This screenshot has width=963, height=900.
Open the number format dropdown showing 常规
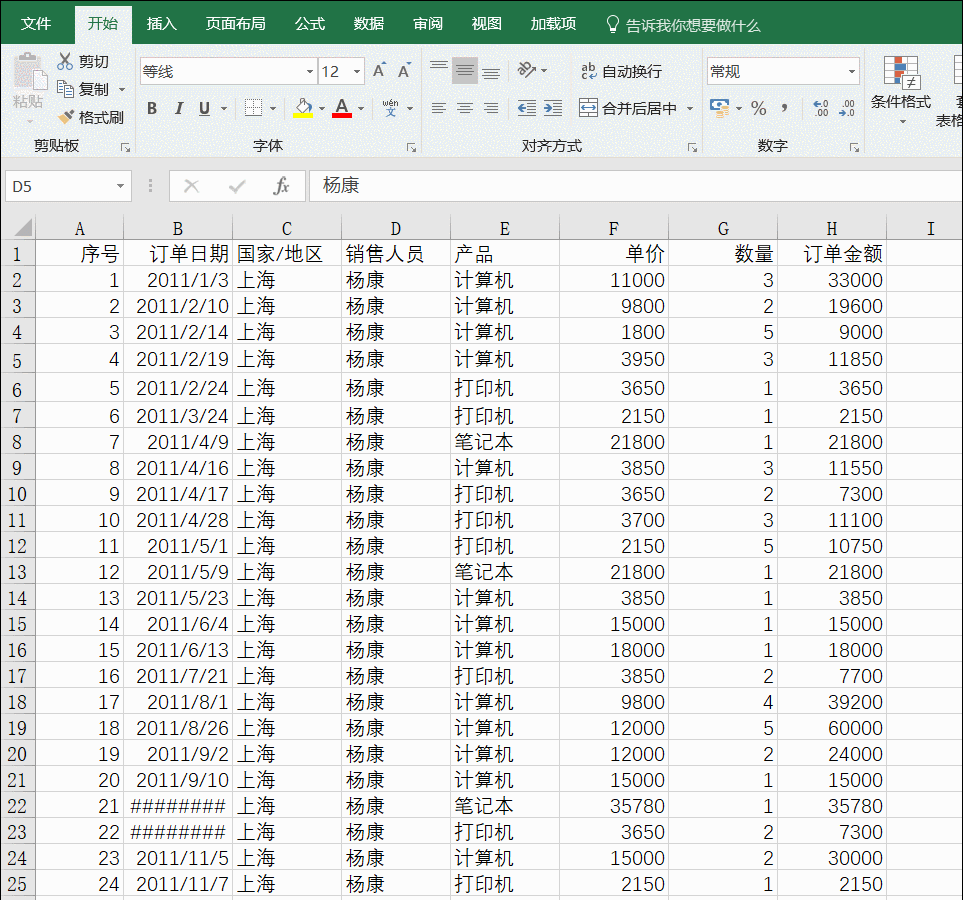point(852,72)
